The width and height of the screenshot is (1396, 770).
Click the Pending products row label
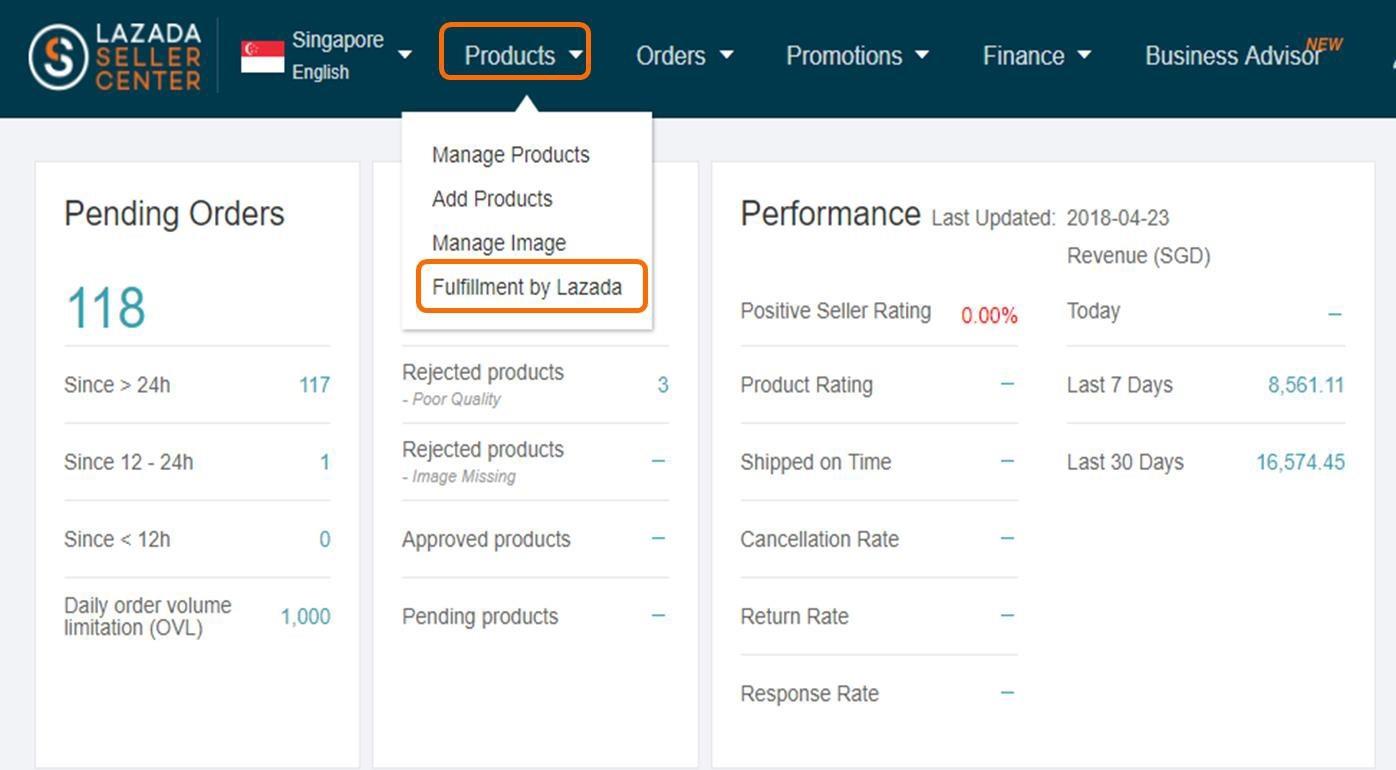(480, 617)
